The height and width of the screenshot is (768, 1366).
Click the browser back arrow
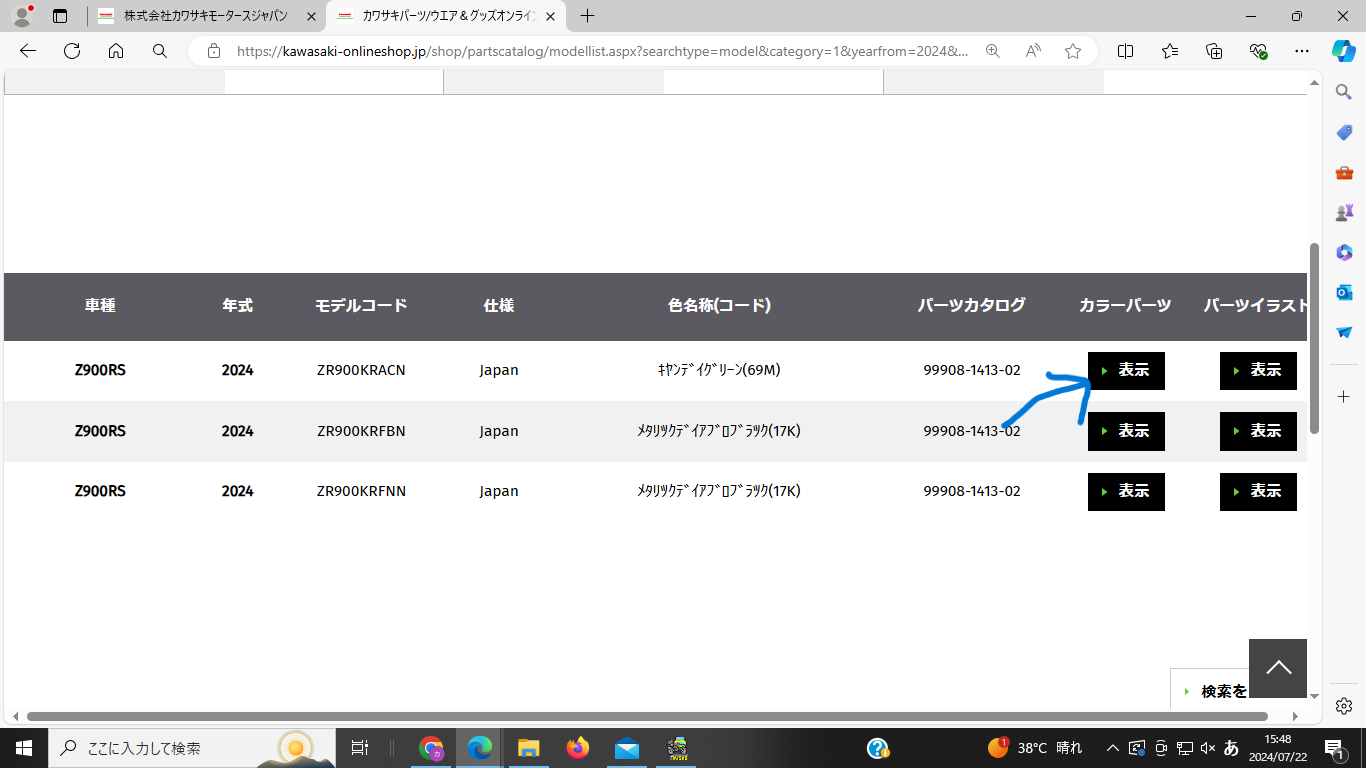[x=27, y=51]
